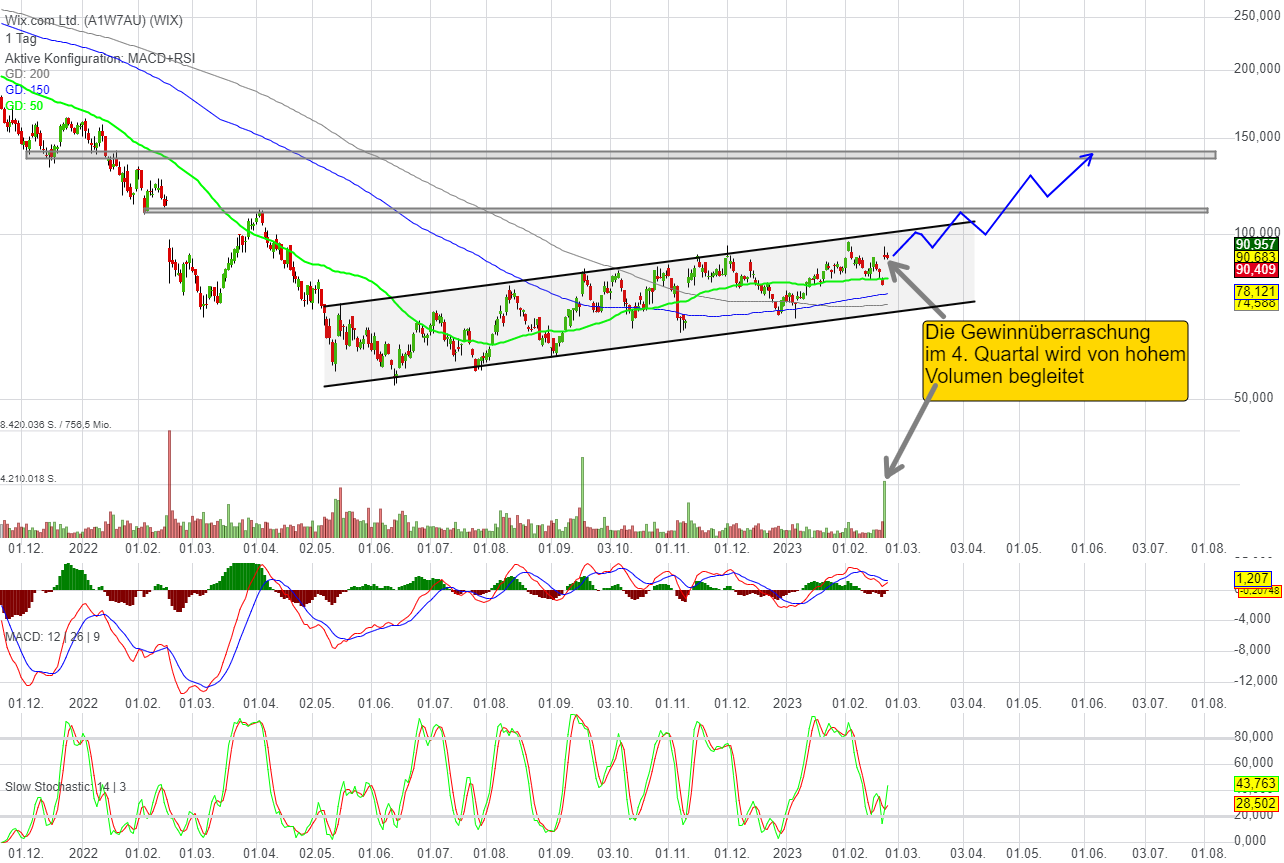Click the '1,207' MACD value tag
1284x863 pixels.
(1252, 579)
